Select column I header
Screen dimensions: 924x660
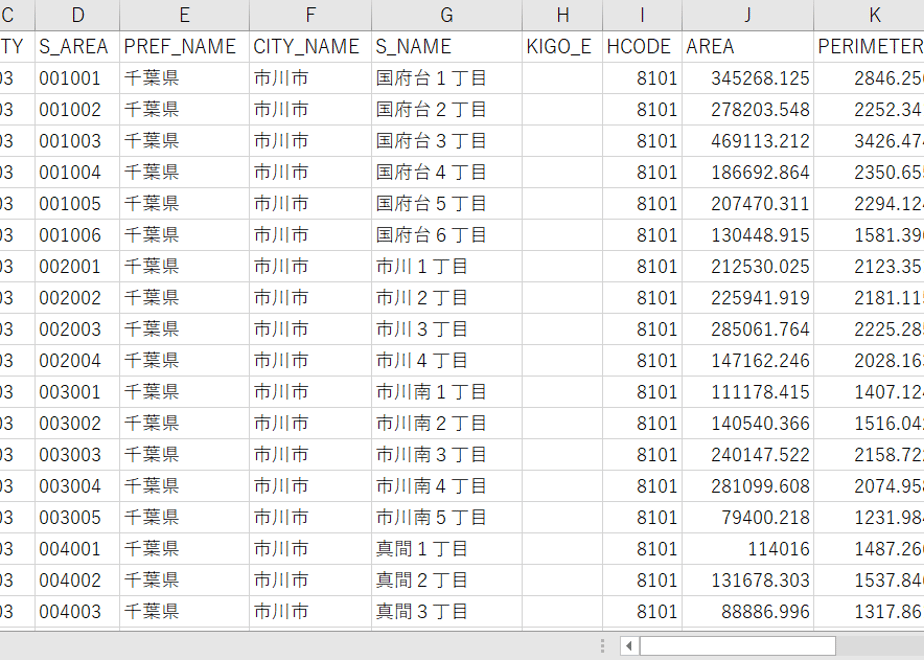642,15
